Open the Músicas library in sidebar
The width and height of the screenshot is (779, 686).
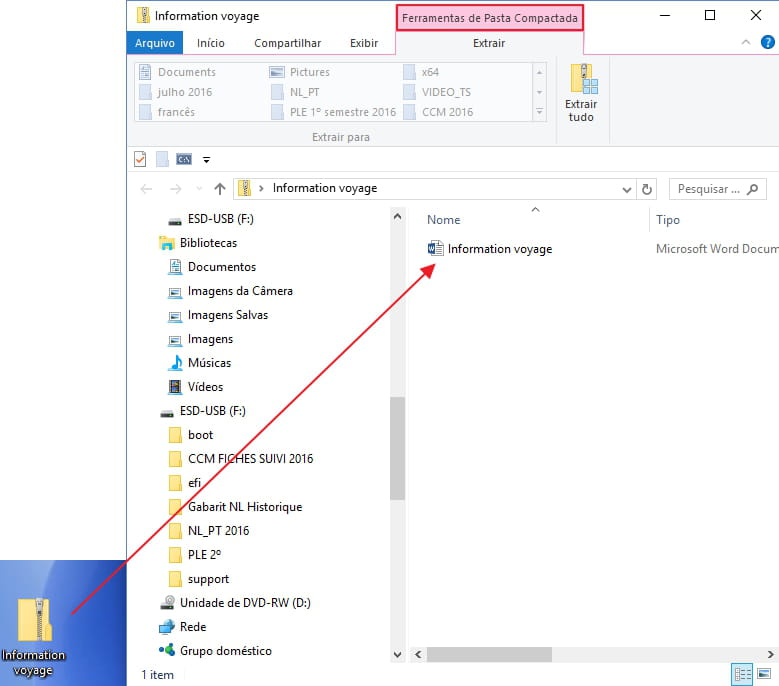209,363
